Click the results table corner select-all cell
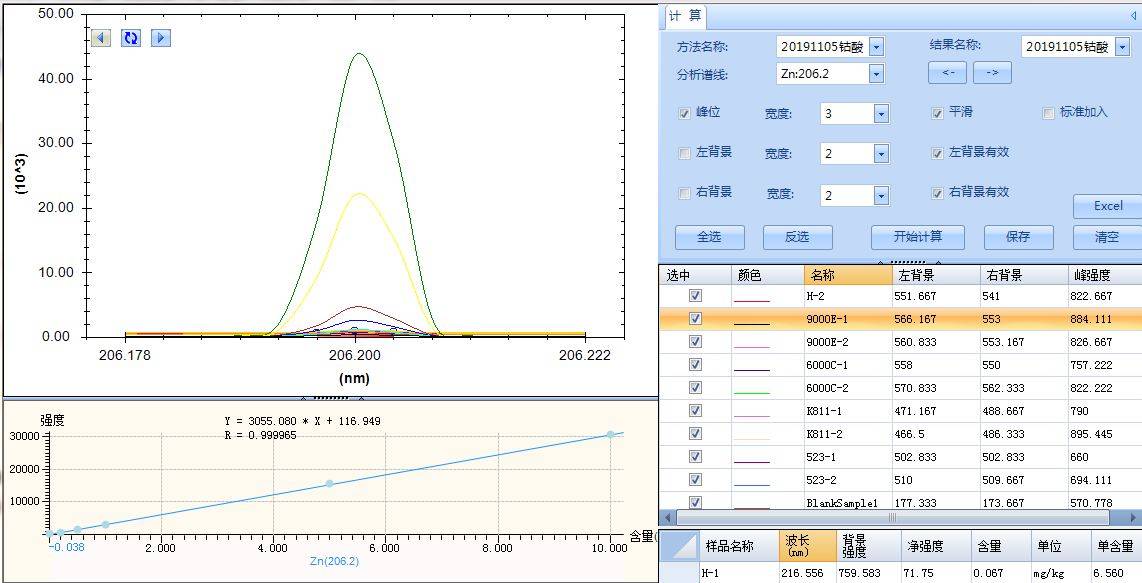Image resolution: width=1142 pixels, height=583 pixels. 680,546
